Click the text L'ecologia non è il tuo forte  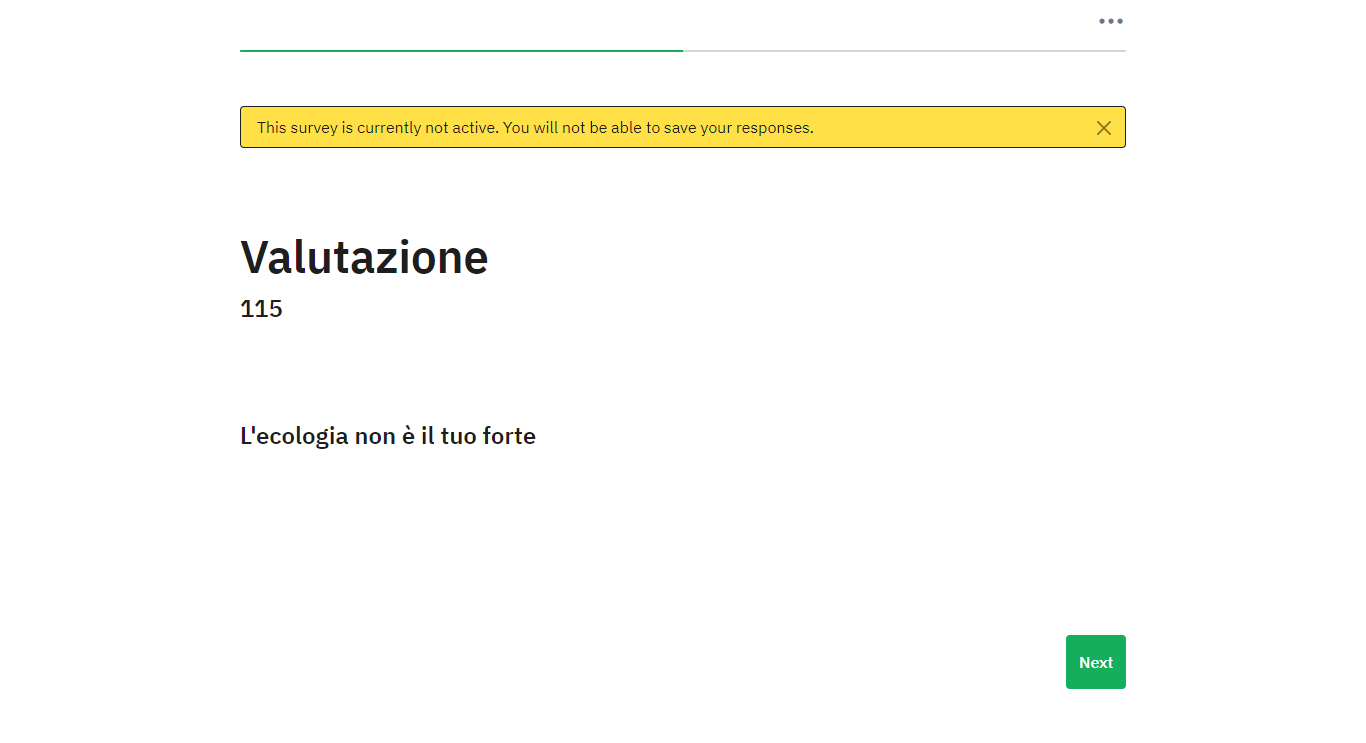(x=387, y=436)
